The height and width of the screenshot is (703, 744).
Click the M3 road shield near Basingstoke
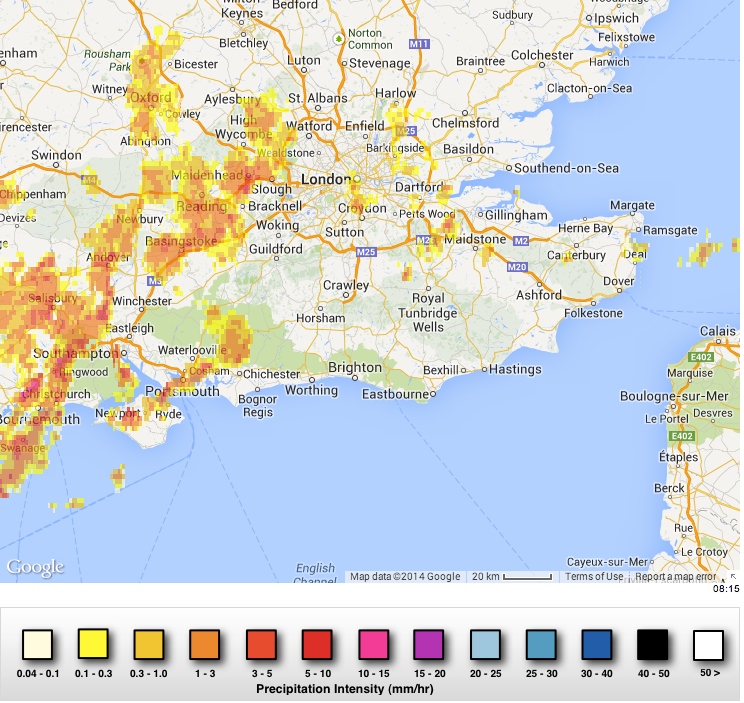pyautogui.click(x=153, y=281)
